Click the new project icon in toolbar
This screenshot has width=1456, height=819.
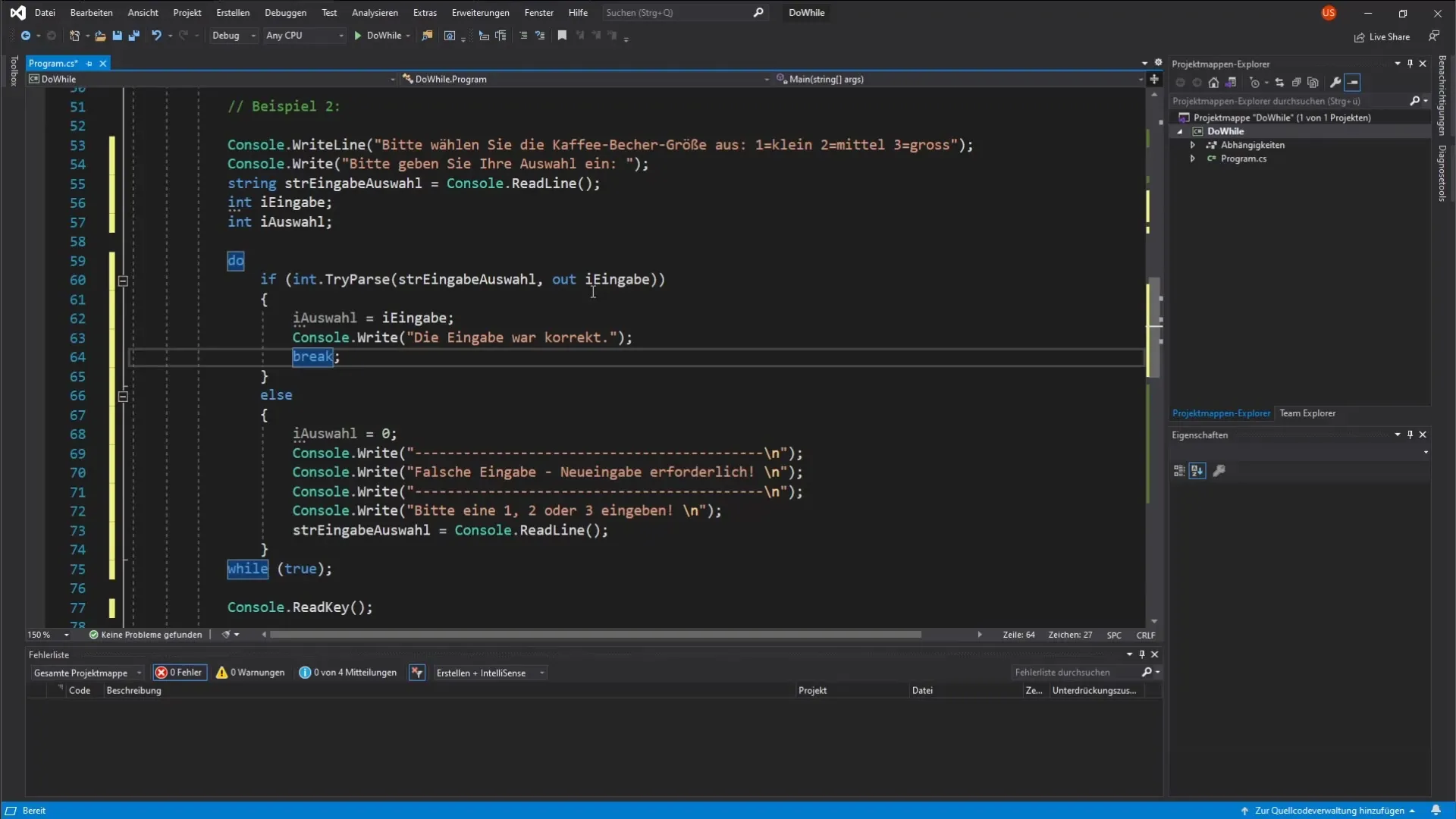74,36
